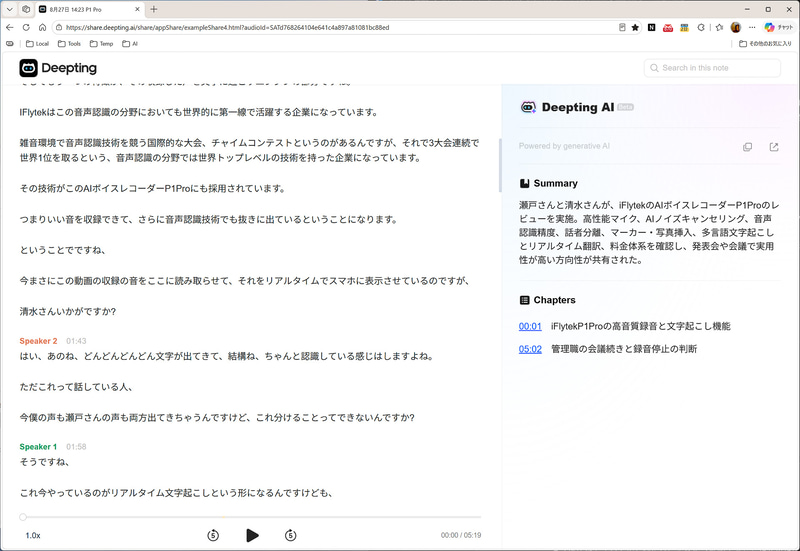Jump to chapter at 00:01
Viewport: 800px width, 551px height.
click(530, 326)
